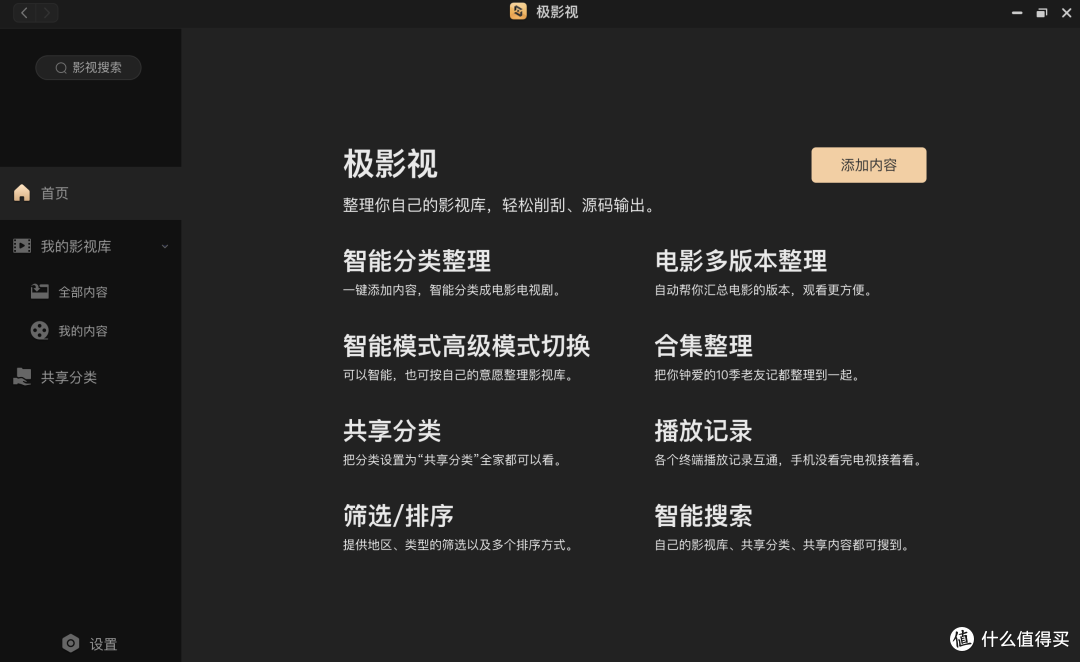Close the 极影视 window

[1066, 12]
